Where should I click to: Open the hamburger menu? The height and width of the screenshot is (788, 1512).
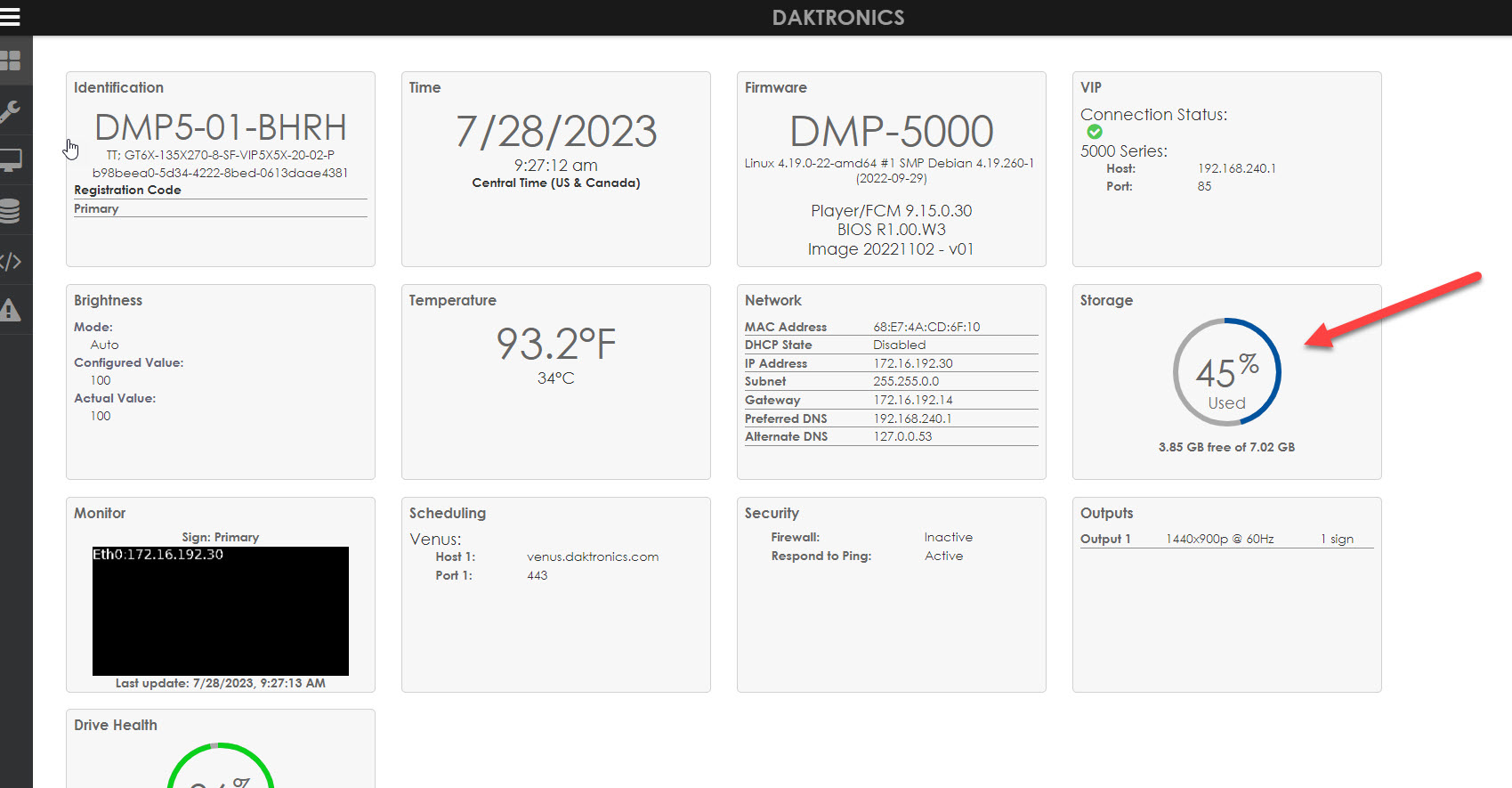[11, 17]
